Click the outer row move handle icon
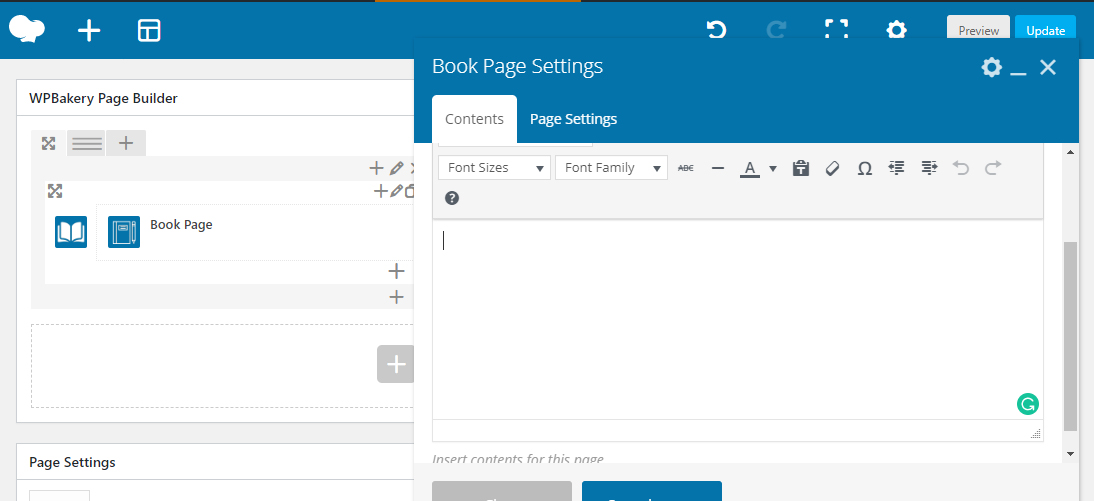This screenshot has width=1094, height=501. coord(48,143)
